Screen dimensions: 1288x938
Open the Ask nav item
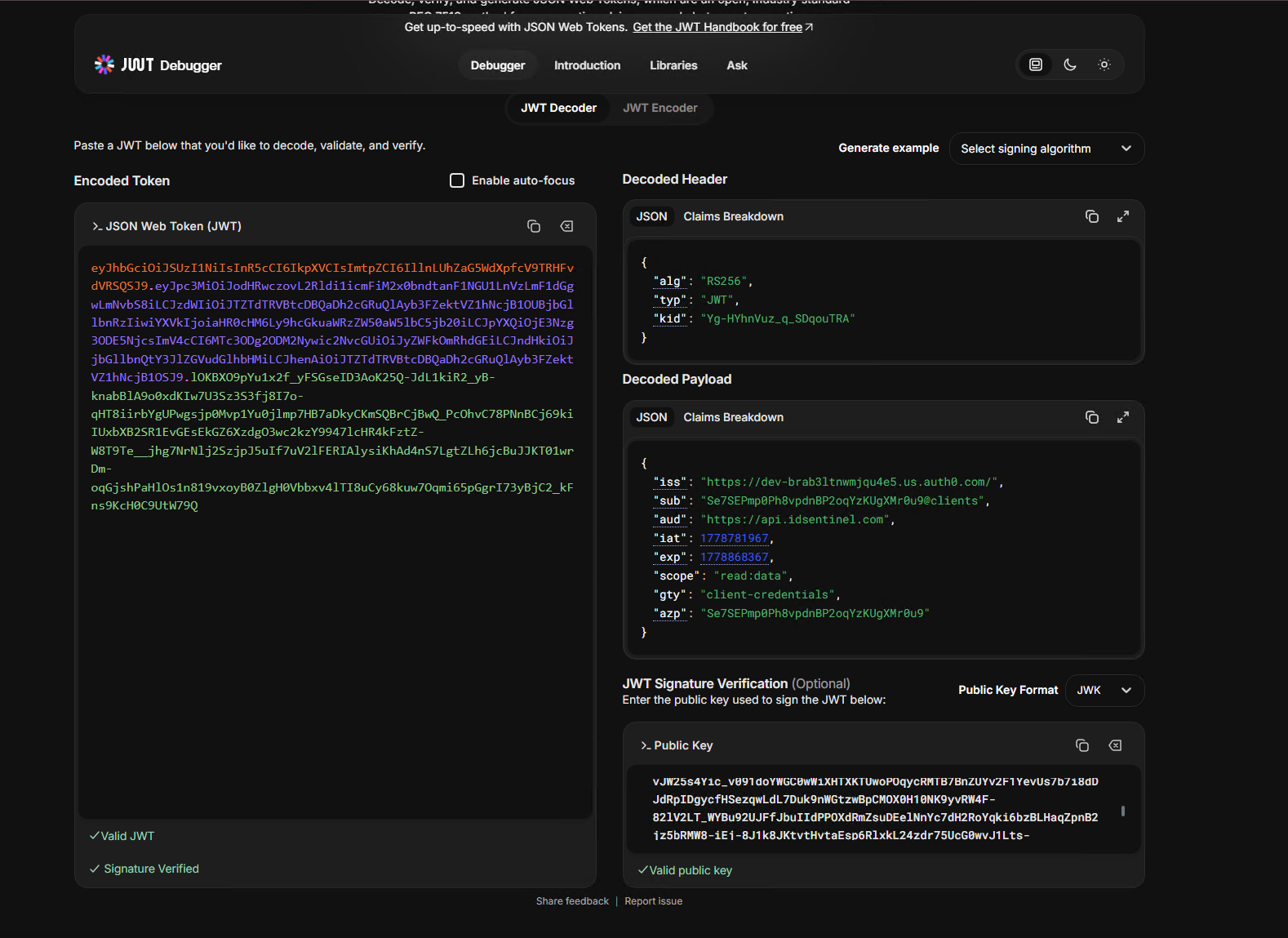(x=737, y=65)
